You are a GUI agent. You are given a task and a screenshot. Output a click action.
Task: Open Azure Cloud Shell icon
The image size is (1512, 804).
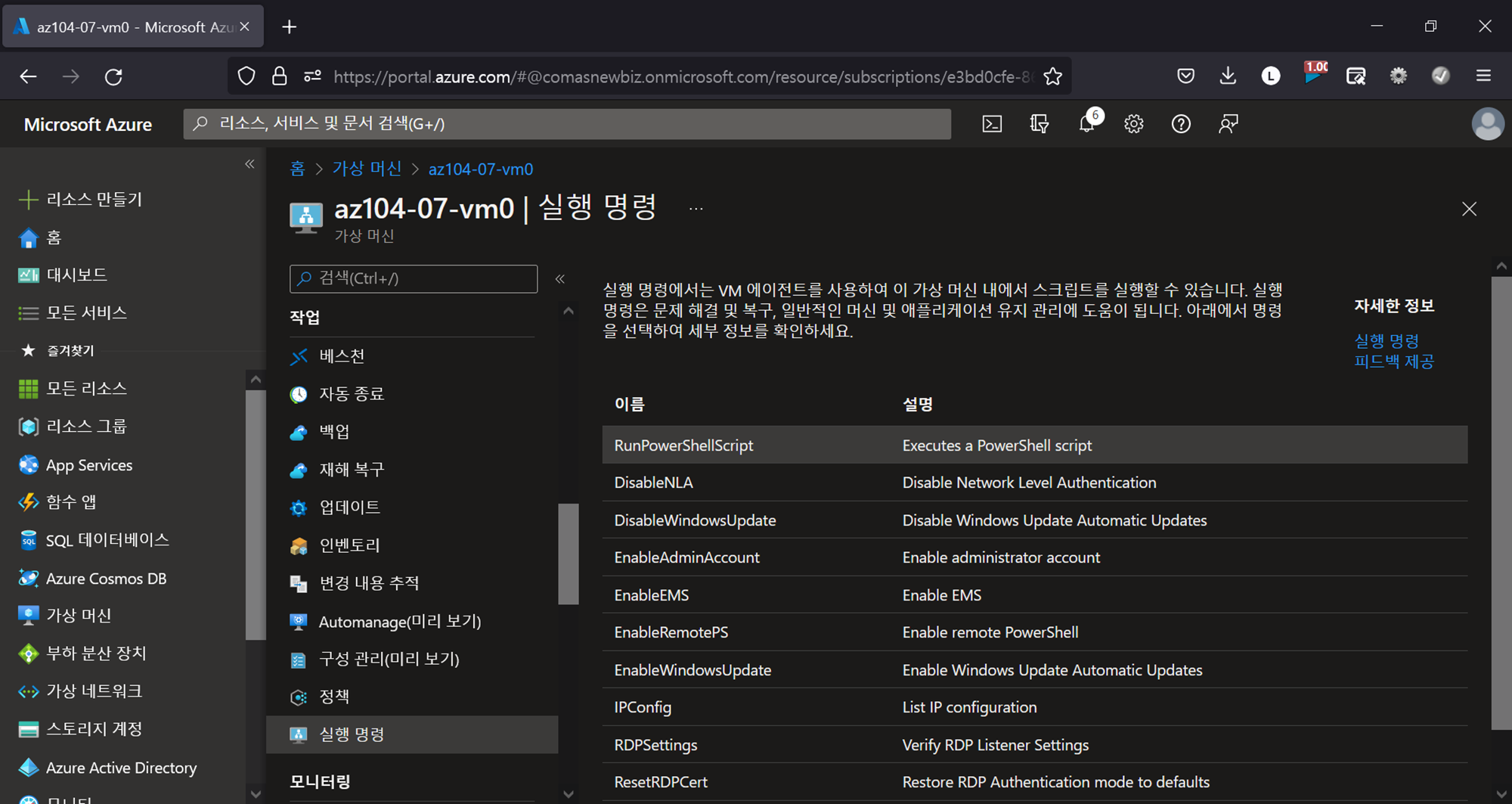tap(992, 124)
